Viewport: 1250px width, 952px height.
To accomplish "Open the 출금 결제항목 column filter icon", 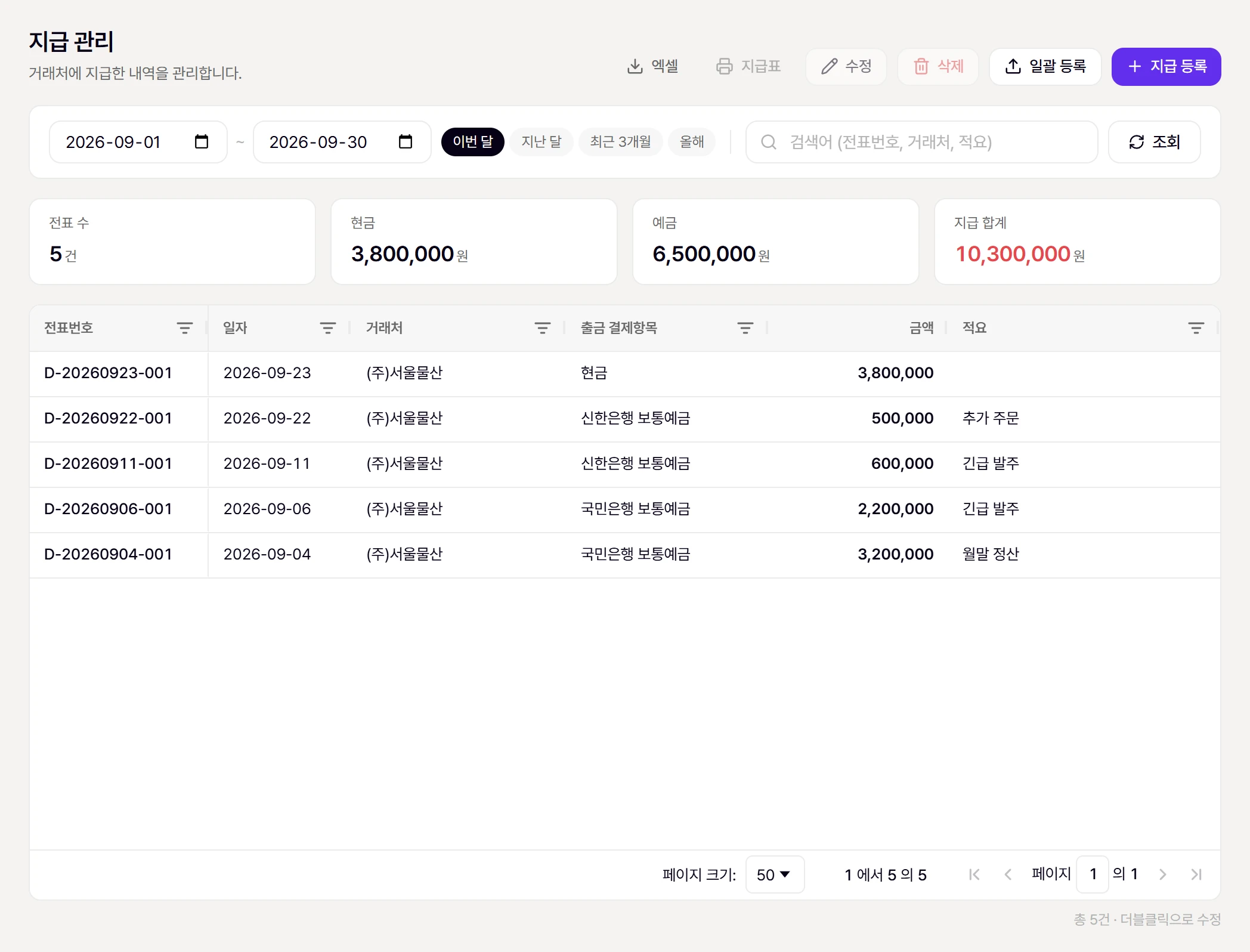I will click(x=745, y=328).
